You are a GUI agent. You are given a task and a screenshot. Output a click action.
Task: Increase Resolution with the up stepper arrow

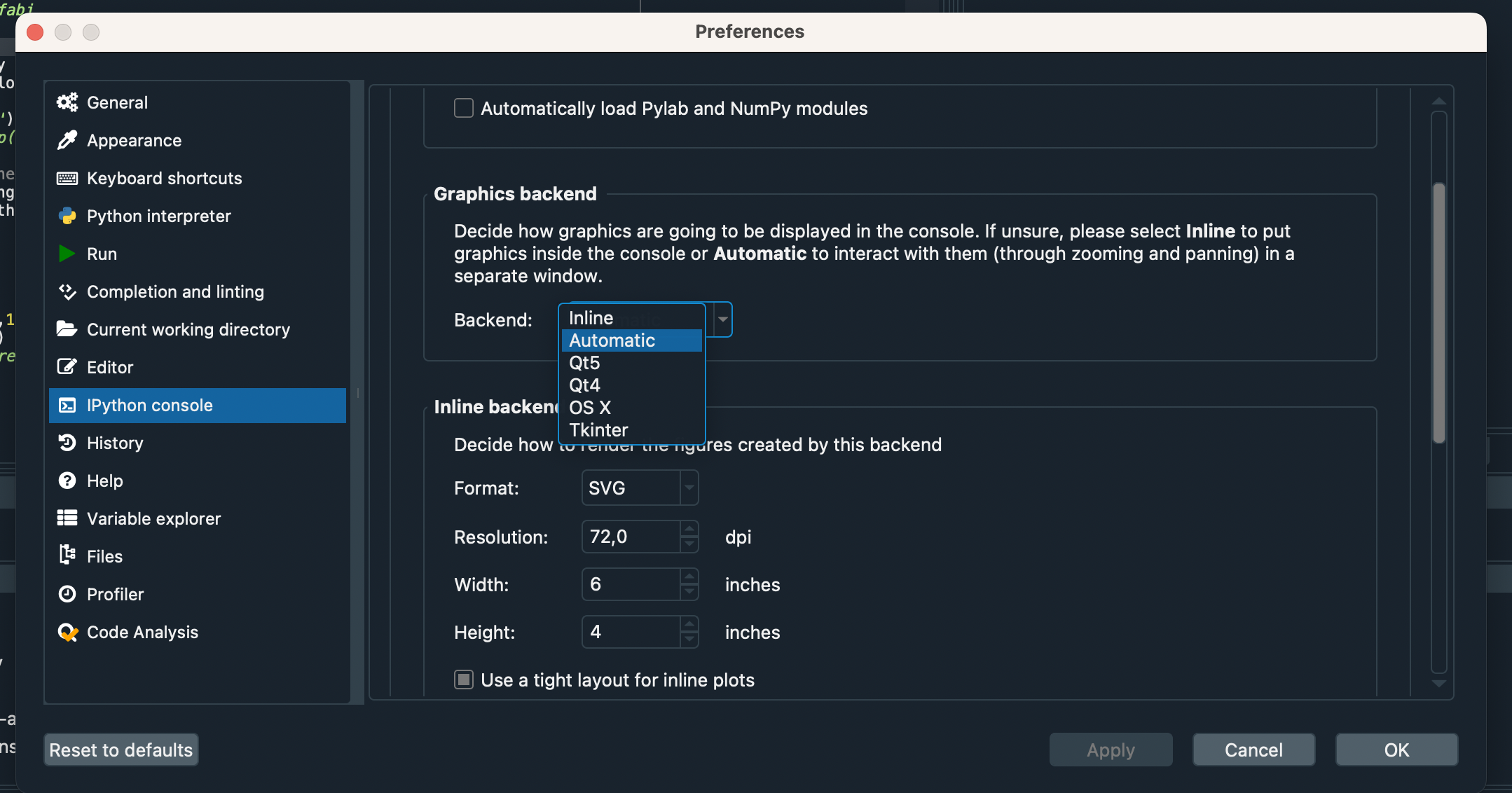tap(689, 529)
